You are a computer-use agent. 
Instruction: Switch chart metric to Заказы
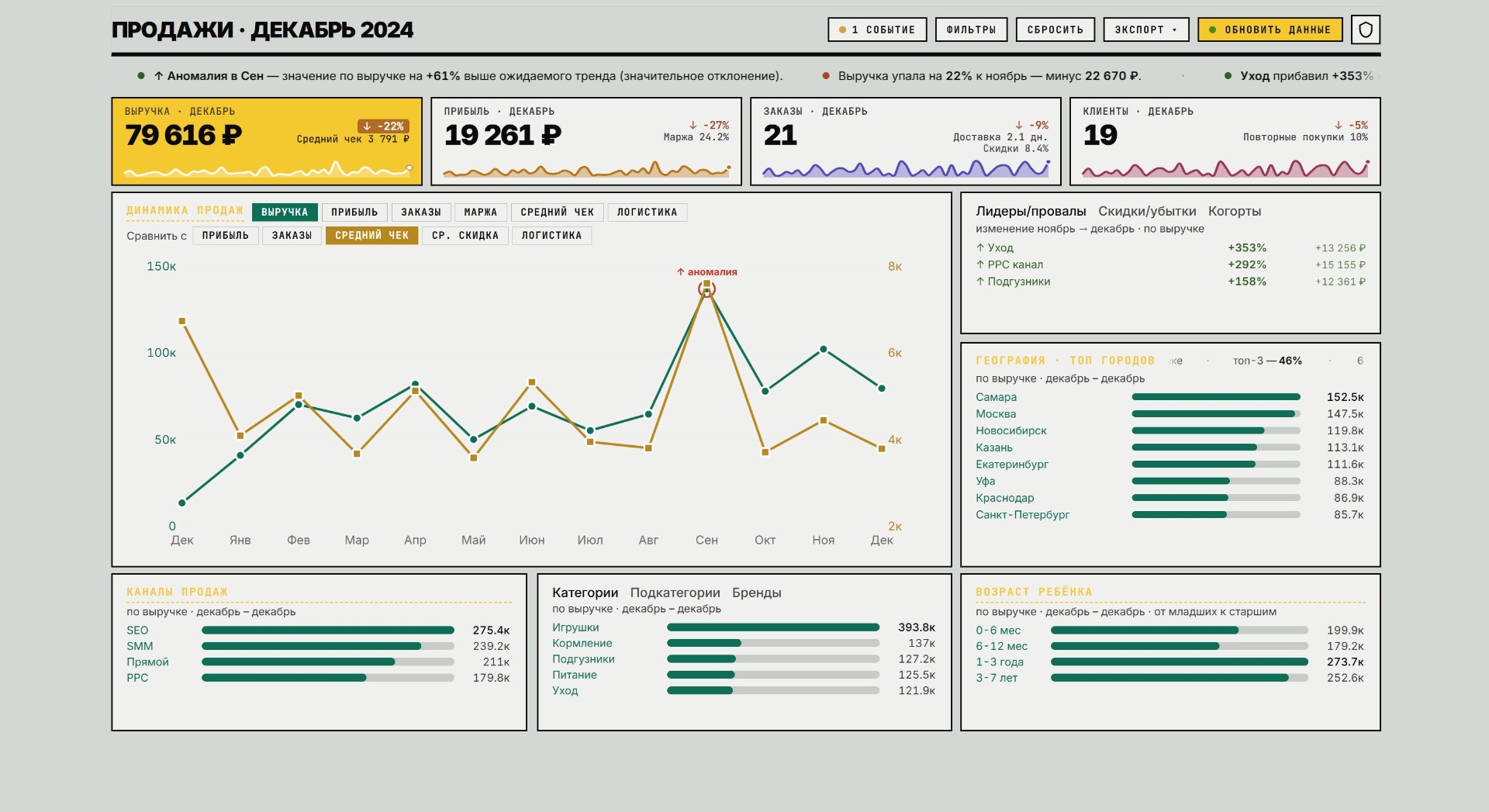[421, 213]
